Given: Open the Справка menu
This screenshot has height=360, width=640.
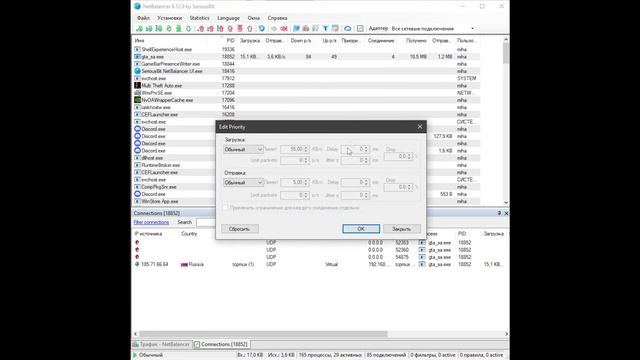Looking at the screenshot, I should point(277,18).
